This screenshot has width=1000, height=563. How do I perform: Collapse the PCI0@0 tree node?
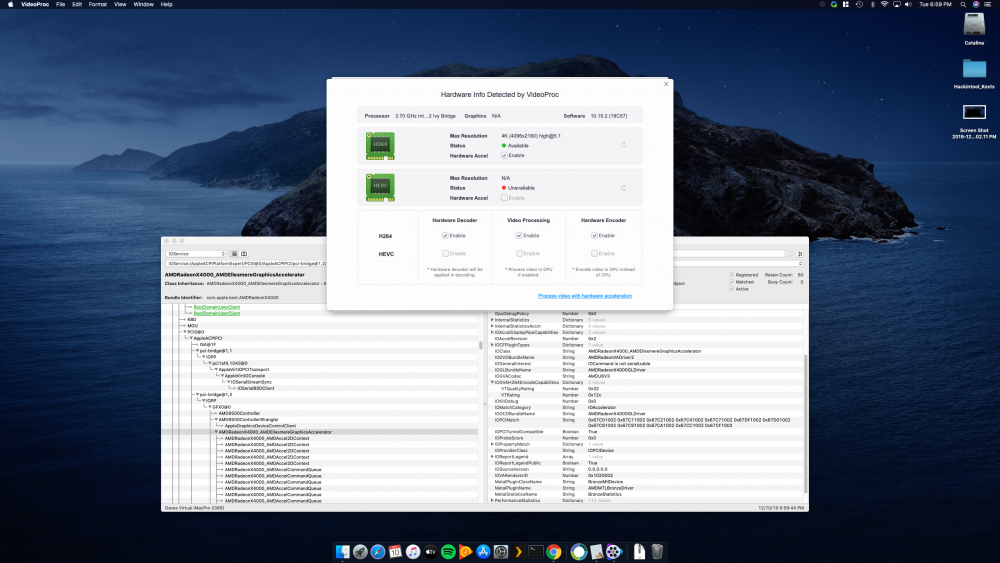pyautogui.click(x=185, y=332)
